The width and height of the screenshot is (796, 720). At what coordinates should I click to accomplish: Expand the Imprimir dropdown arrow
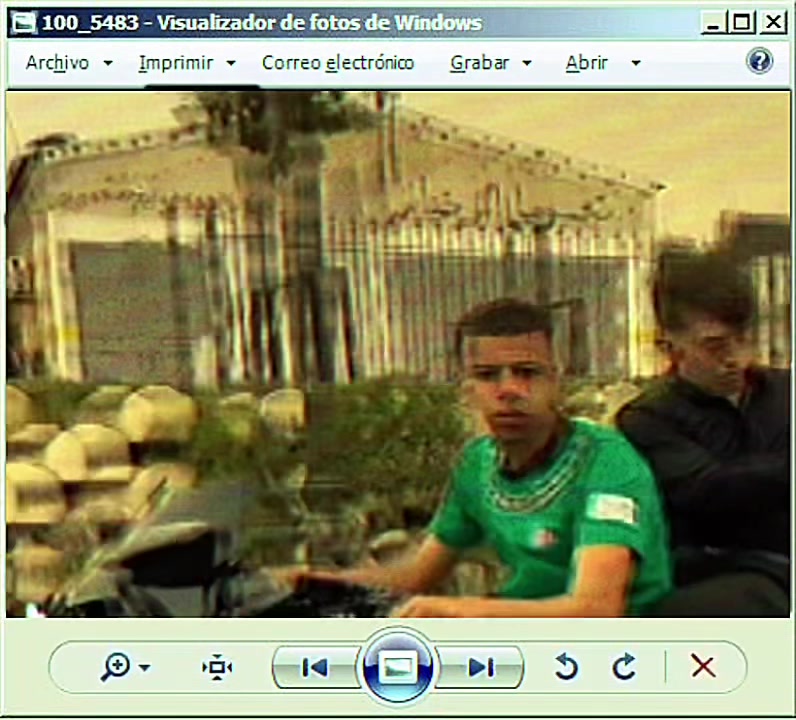pos(231,63)
